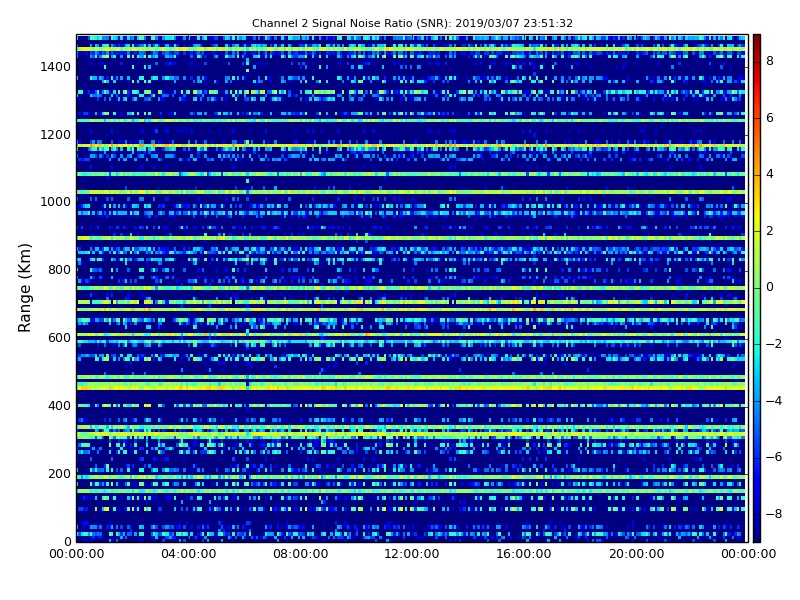Click the 600 range tick label

(x=59, y=338)
